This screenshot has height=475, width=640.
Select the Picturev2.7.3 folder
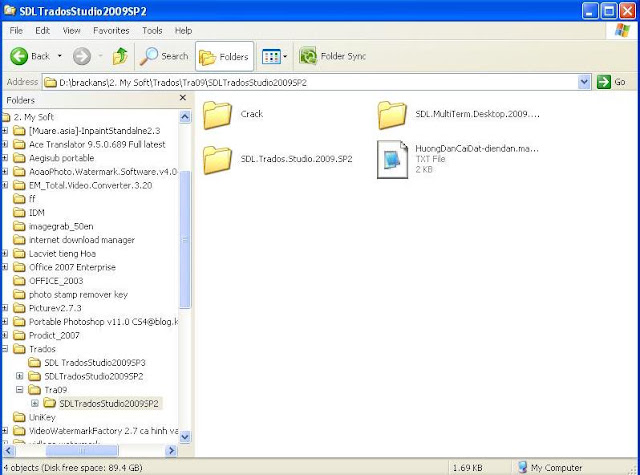pyautogui.click(x=55, y=308)
